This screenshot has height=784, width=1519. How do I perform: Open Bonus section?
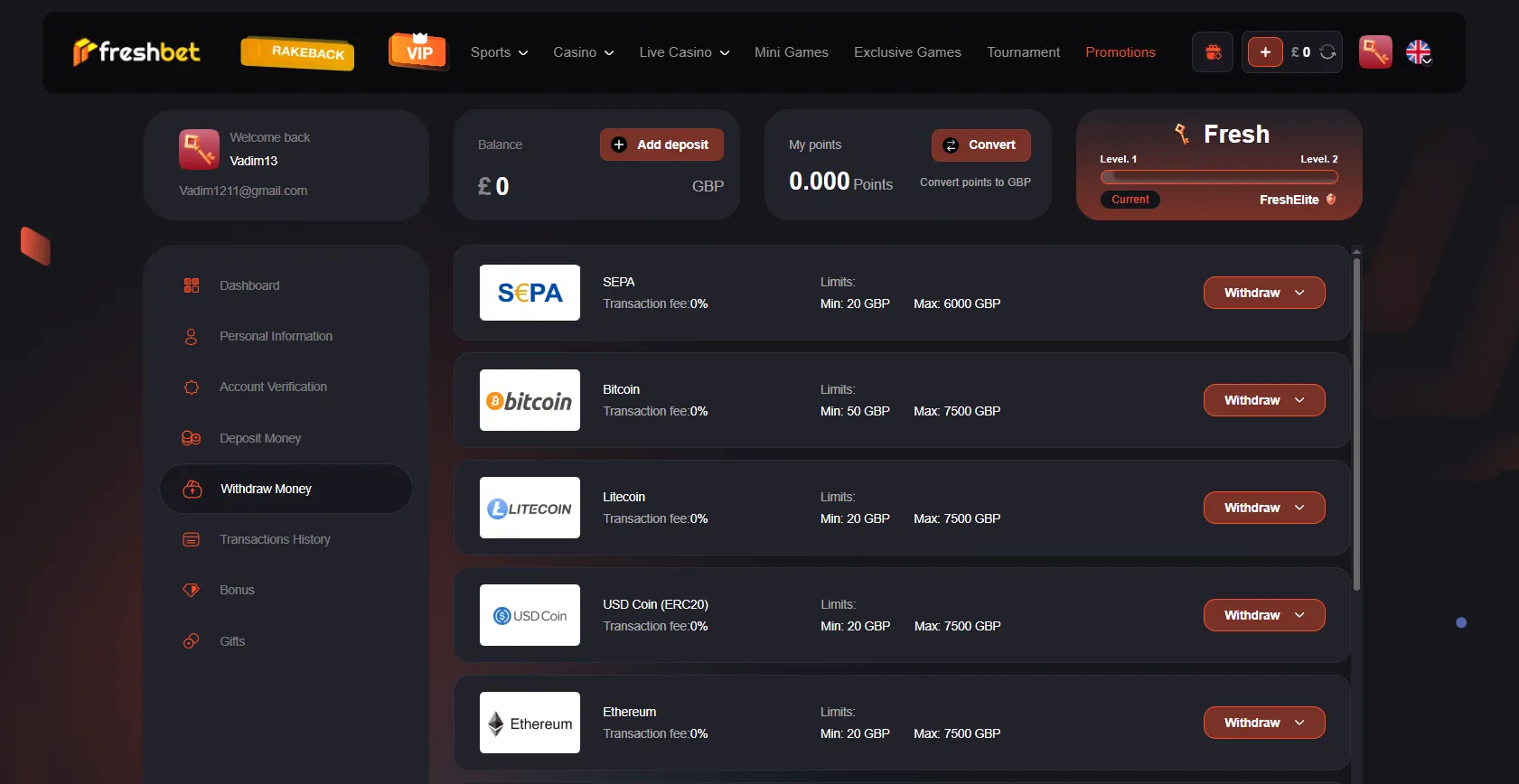[286, 590]
